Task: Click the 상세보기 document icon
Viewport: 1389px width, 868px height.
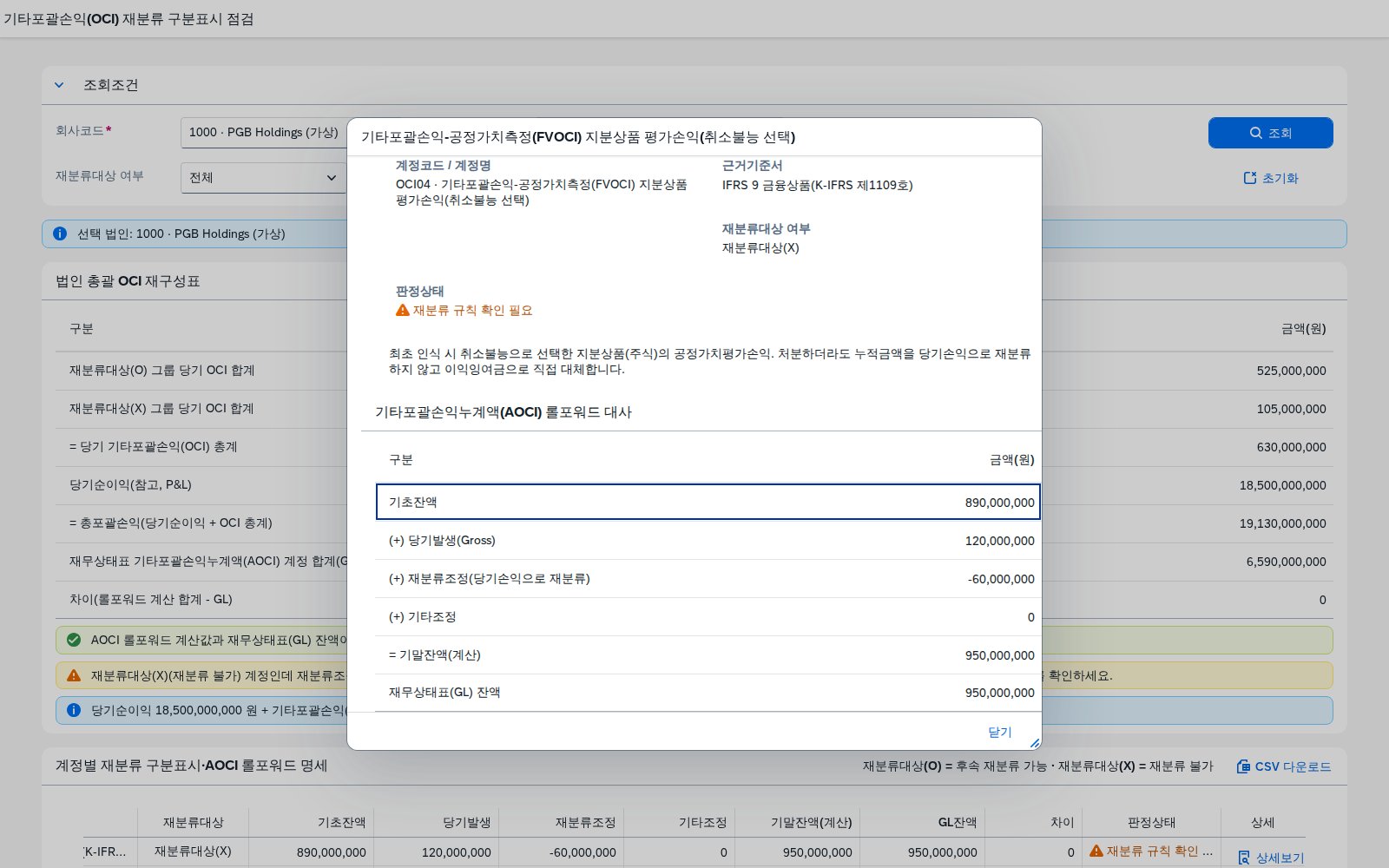Action: [x=1244, y=858]
